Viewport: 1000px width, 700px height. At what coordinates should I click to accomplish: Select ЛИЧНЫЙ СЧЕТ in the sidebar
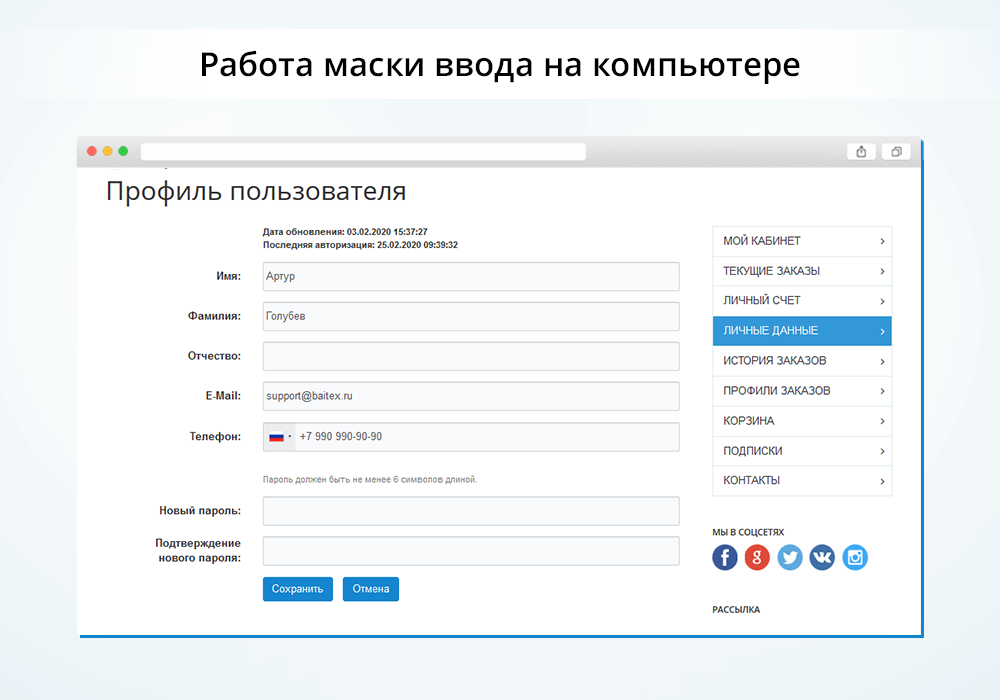790,301
